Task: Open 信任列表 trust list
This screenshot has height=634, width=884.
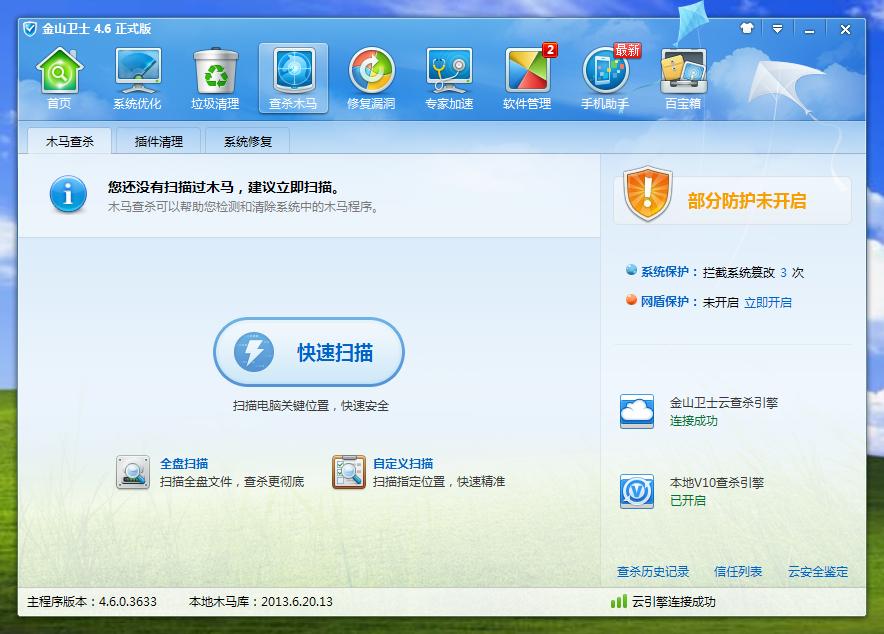Action: point(738,571)
